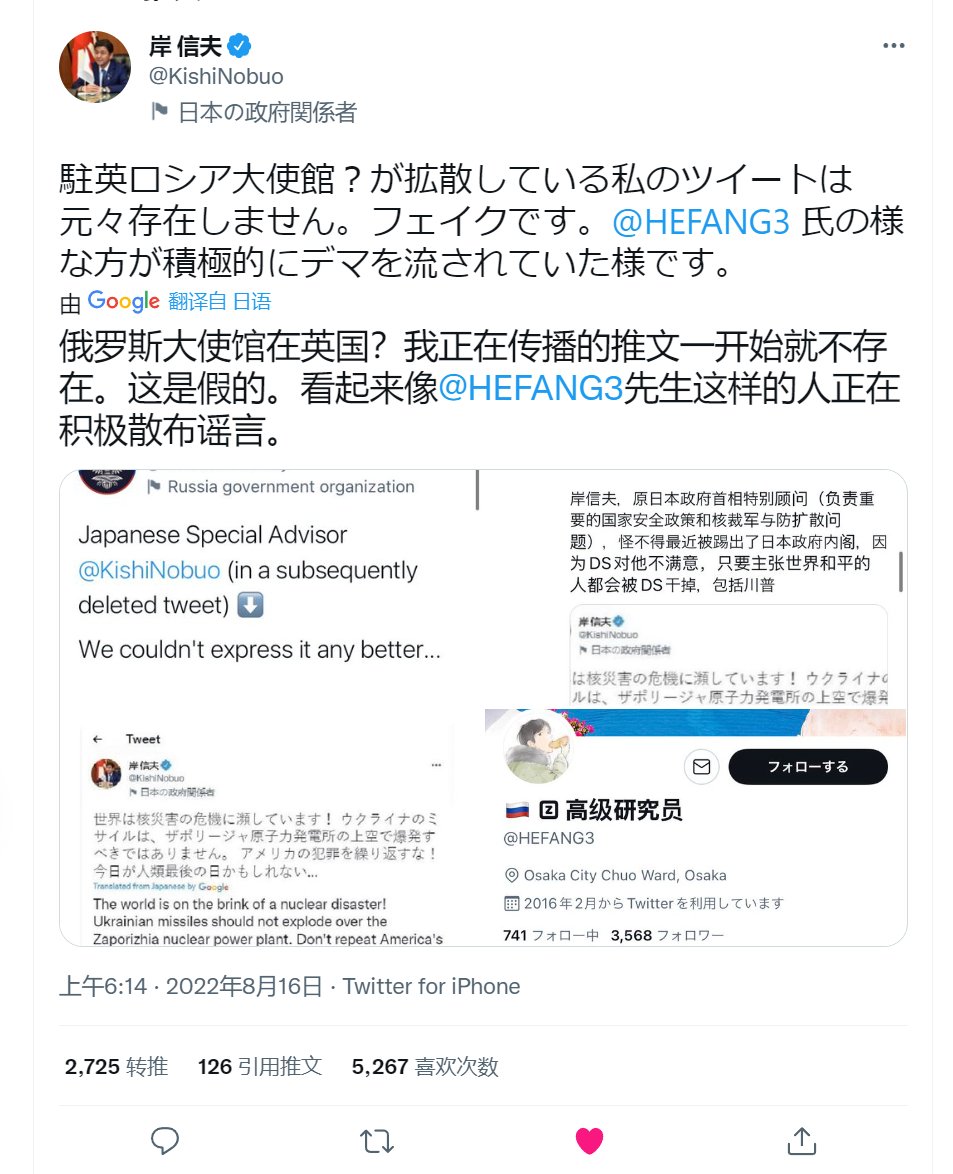View the 5,267 喜欢次数 likes list

coord(425,1066)
